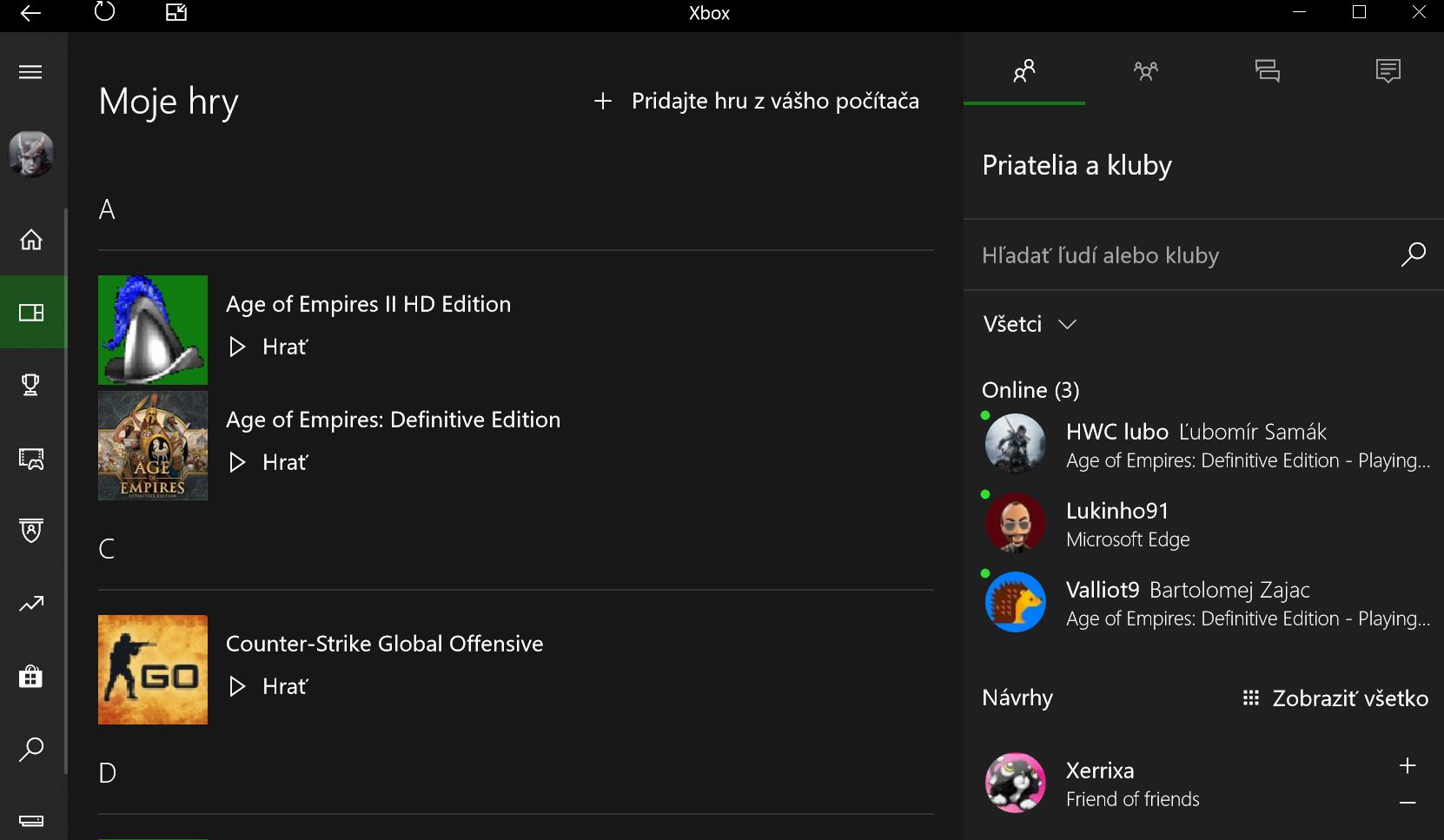
Task: Select My Games sidebar icon
Action: [31, 312]
